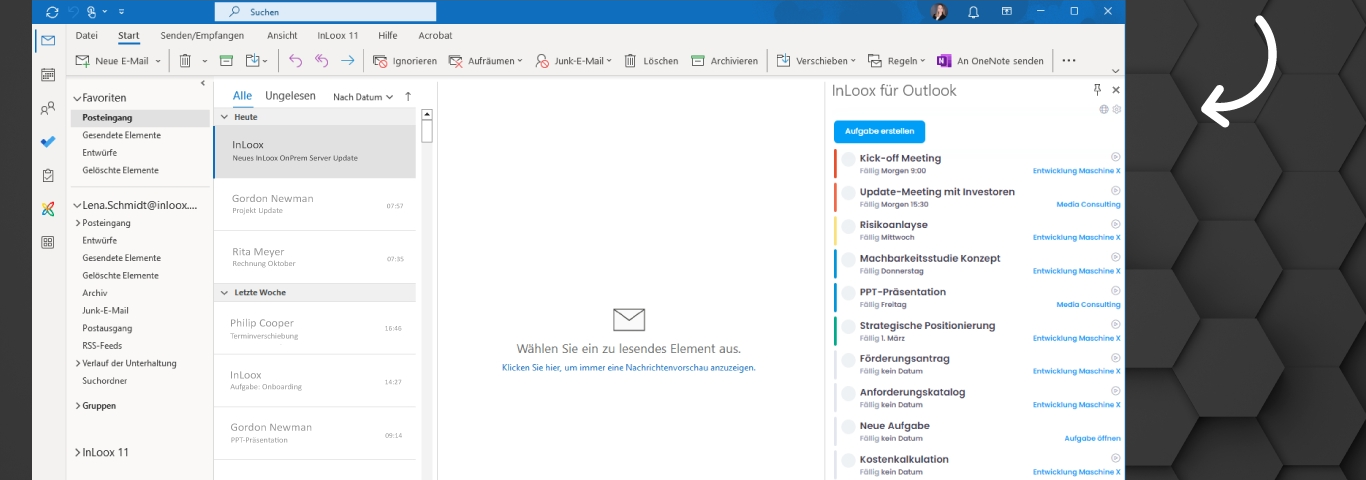This screenshot has width=1366, height=480.
Task: Click the Löschen toolbar button
Action: (x=651, y=61)
